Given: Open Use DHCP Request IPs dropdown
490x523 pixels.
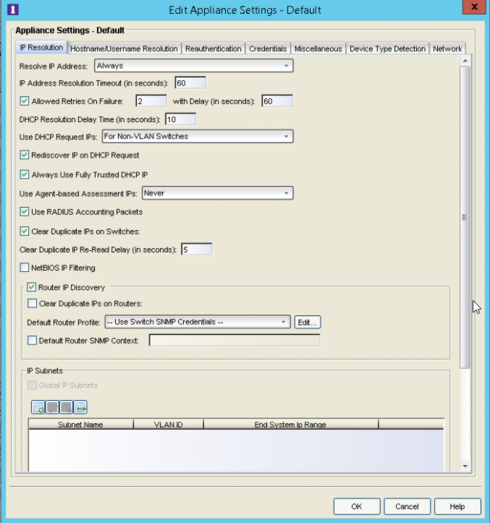Looking at the screenshot, I should pos(198,136).
